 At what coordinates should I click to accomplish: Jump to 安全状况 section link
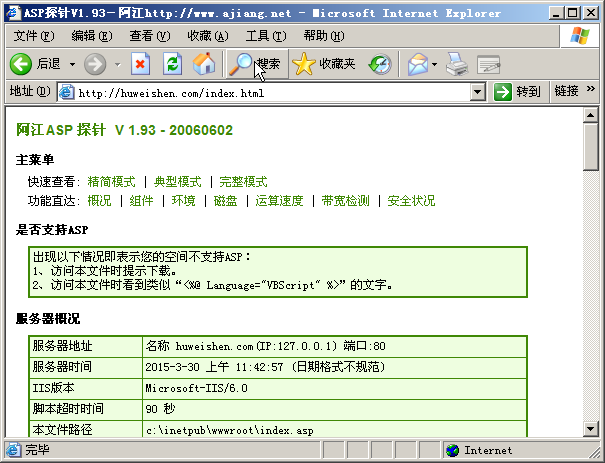411,201
